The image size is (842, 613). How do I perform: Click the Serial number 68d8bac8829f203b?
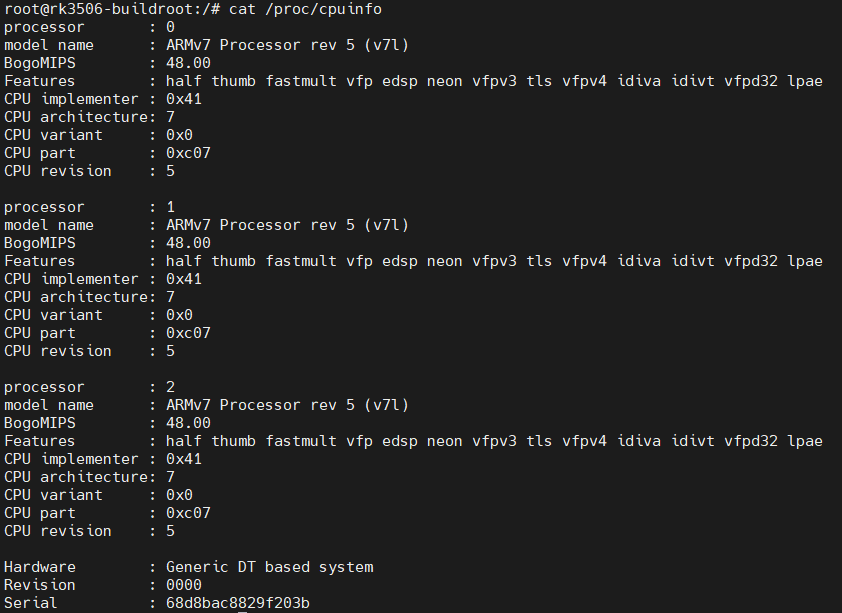238,603
